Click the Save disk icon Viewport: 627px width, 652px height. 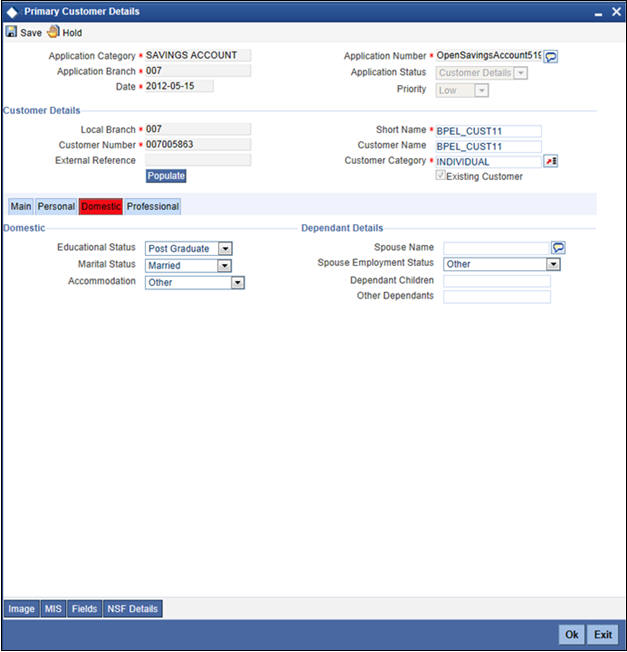click(11, 32)
